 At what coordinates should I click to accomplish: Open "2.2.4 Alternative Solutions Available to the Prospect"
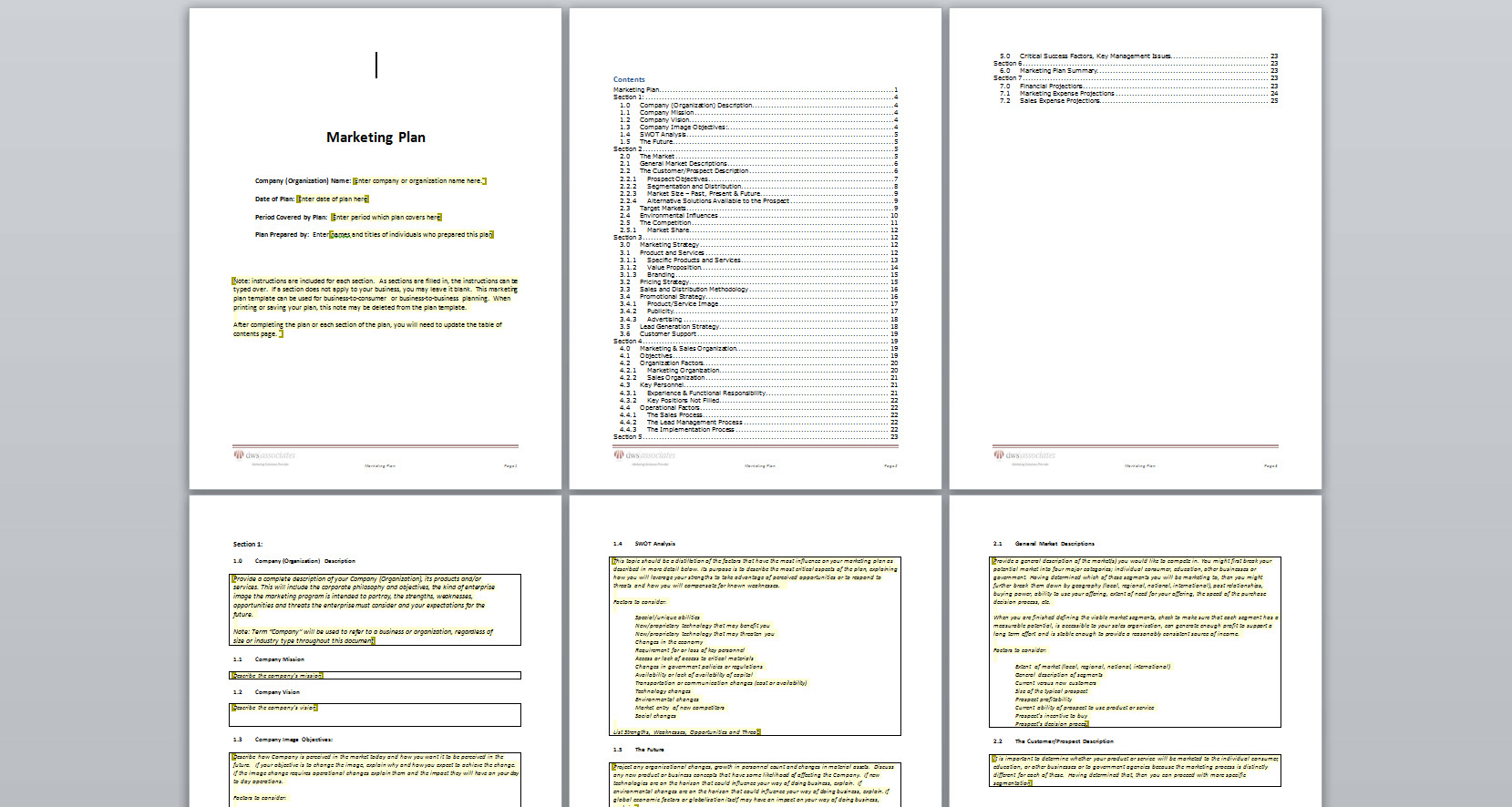point(758,201)
